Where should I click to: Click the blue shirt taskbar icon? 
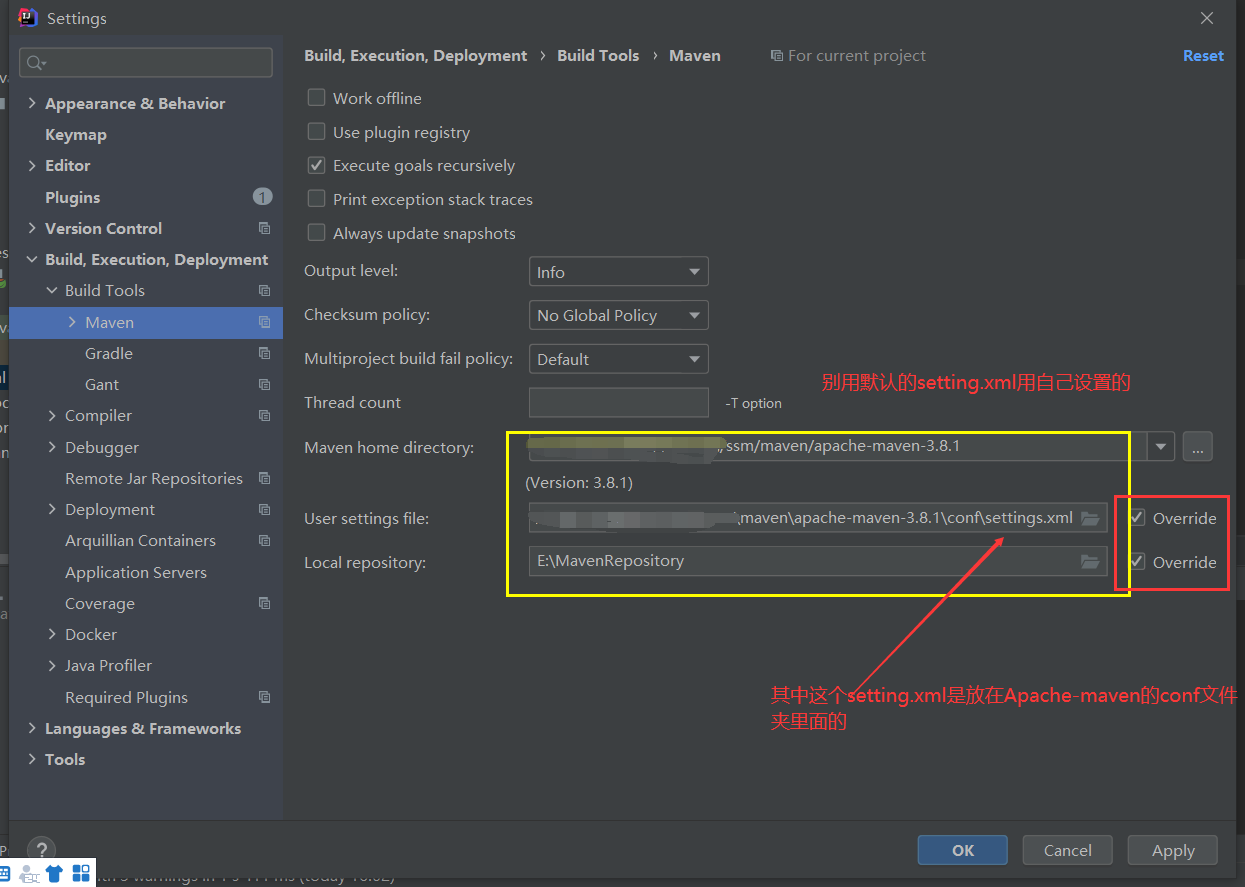(54, 873)
